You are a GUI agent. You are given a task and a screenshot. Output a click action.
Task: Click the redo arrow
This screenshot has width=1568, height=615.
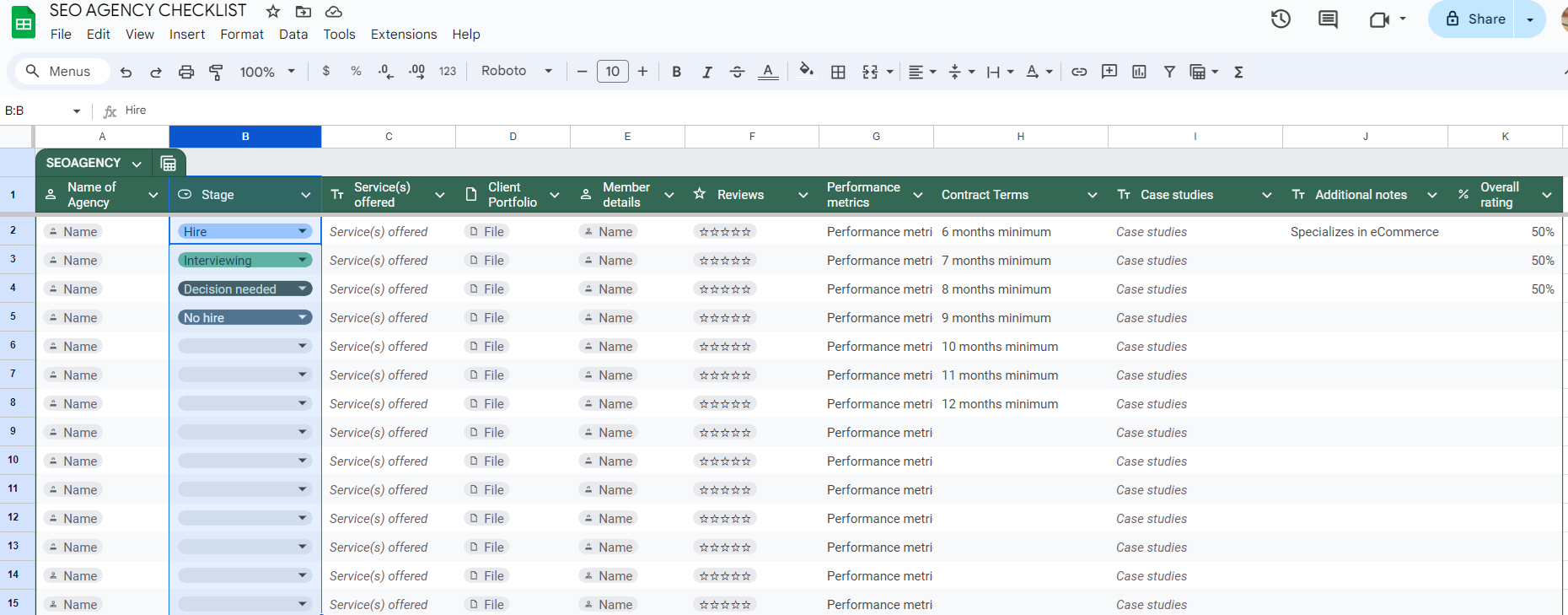point(156,72)
